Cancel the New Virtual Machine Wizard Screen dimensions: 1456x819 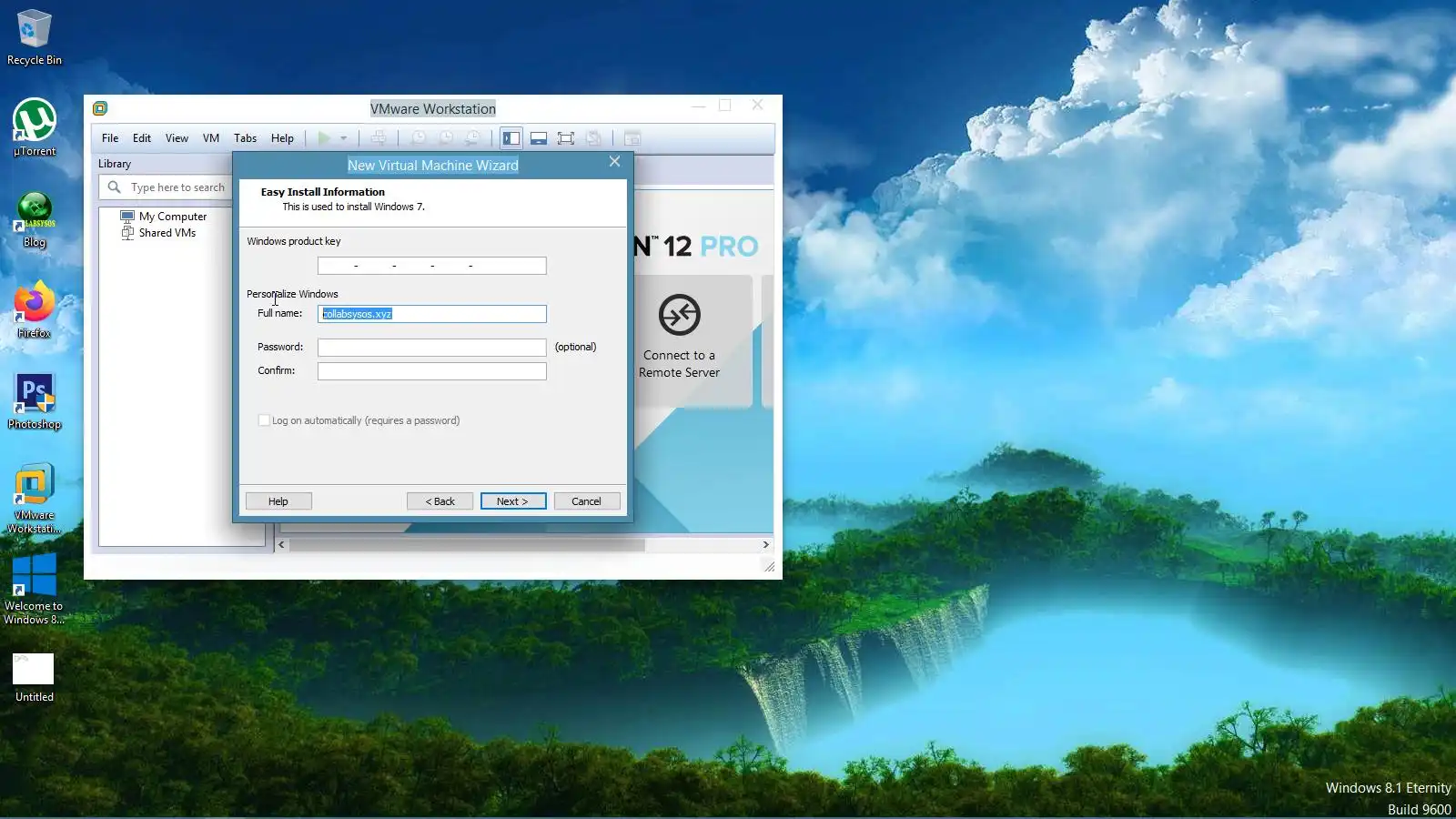click(587, 501)
